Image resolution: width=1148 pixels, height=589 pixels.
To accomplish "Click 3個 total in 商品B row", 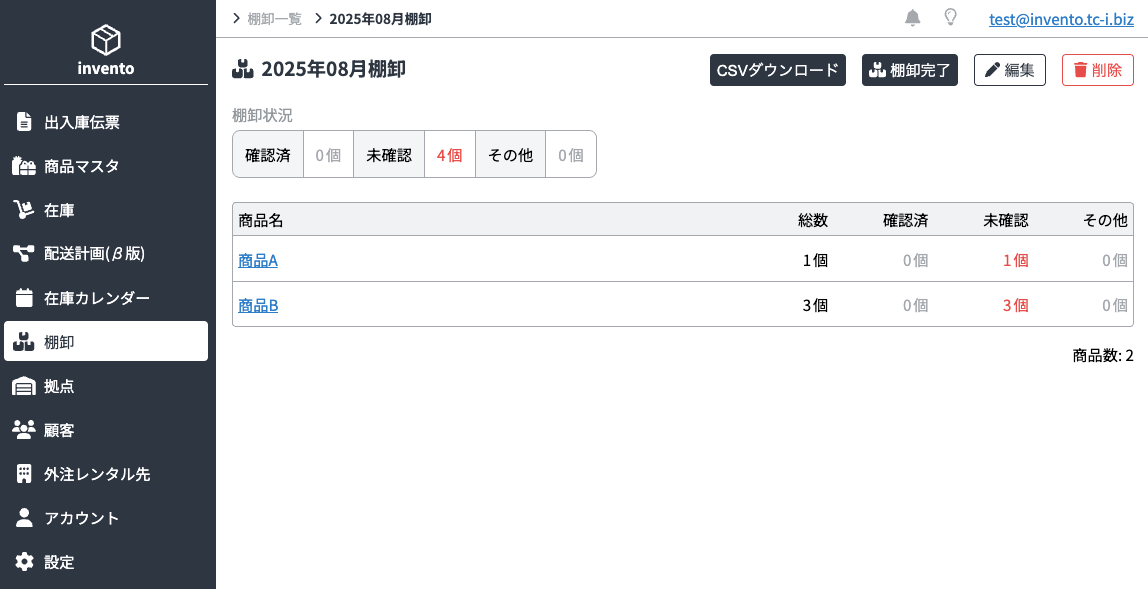I will [x=815, y=305].
